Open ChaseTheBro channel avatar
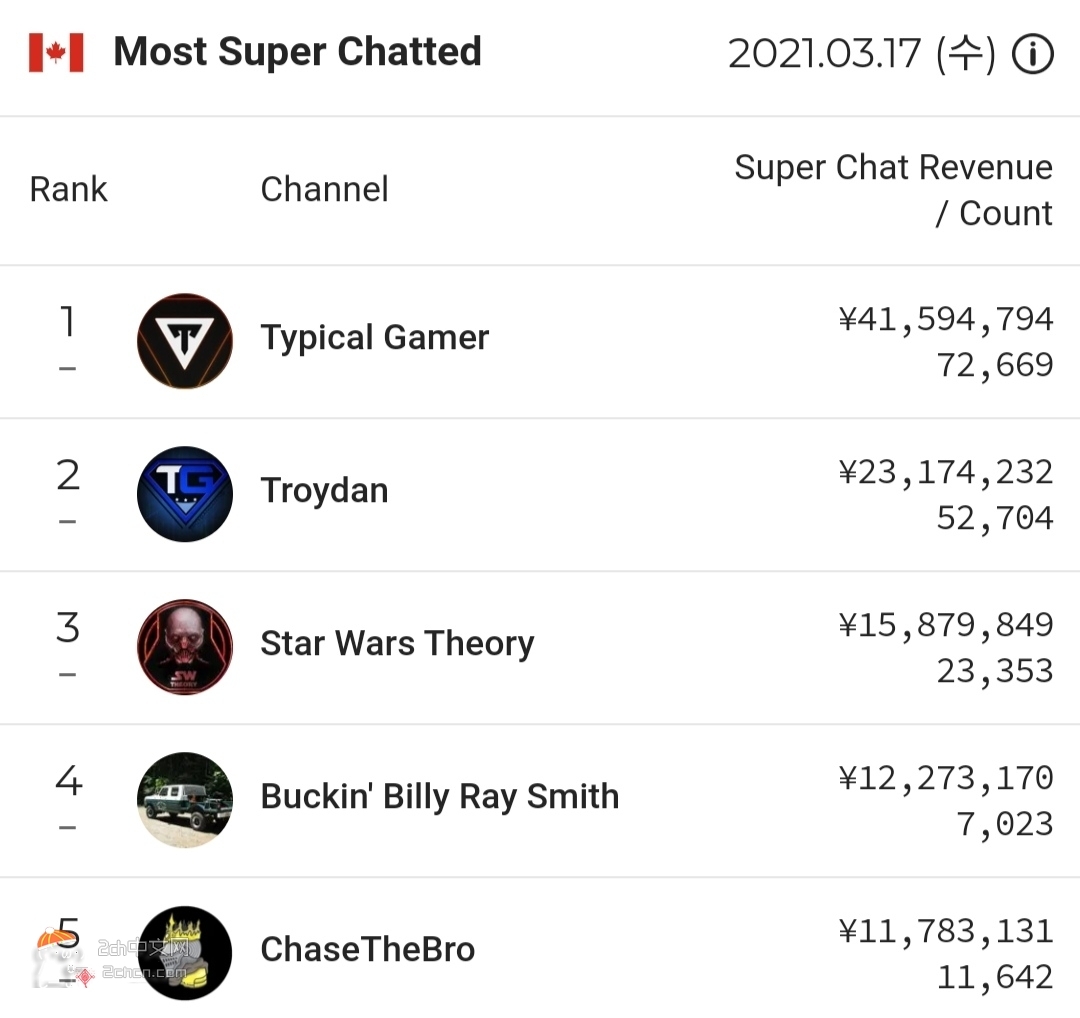Viewport: 1080px width, 1018px height. pos(185,952)
